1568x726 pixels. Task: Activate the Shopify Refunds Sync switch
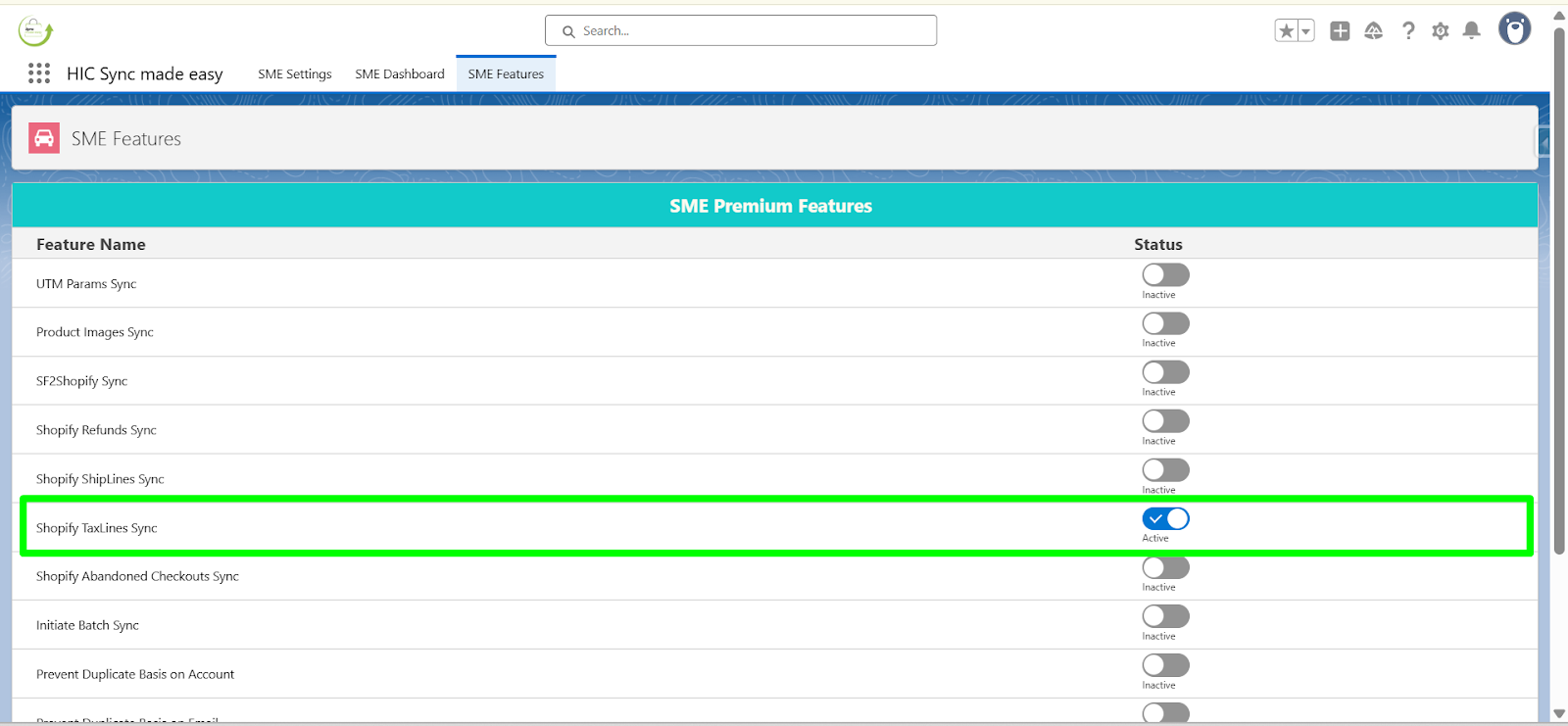(1165, 421)
